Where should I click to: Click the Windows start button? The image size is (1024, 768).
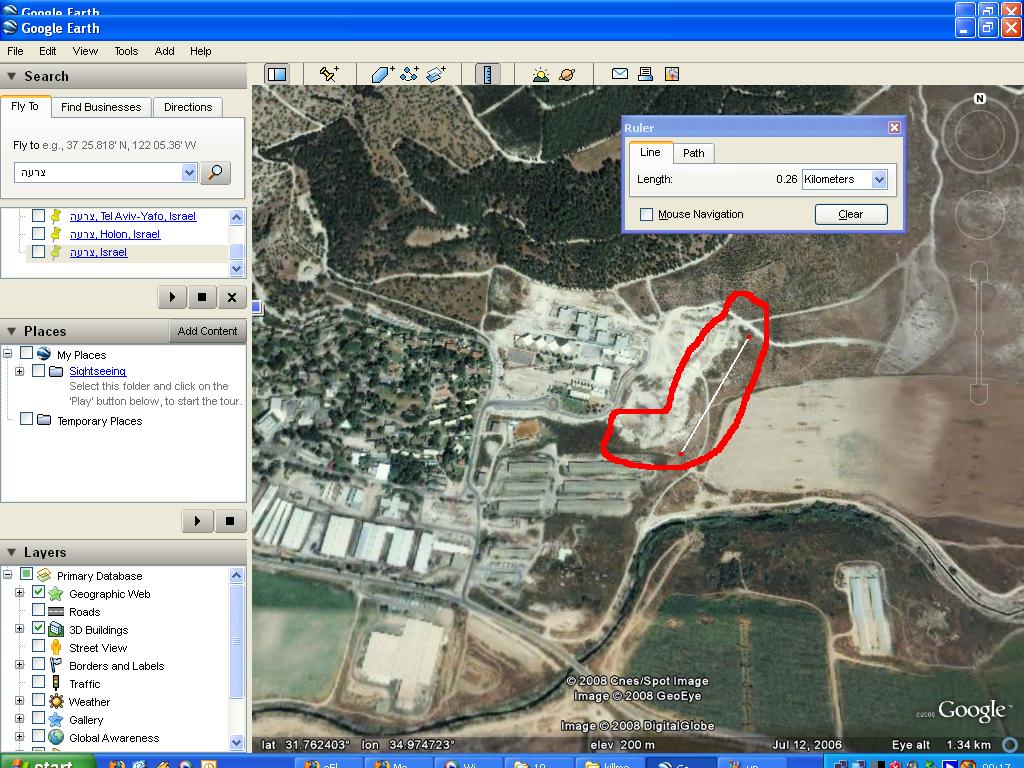pos(48,763)
